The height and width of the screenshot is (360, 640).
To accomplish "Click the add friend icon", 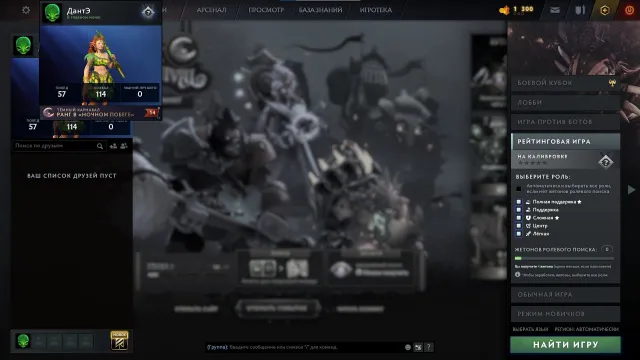I will coord(113,146).
